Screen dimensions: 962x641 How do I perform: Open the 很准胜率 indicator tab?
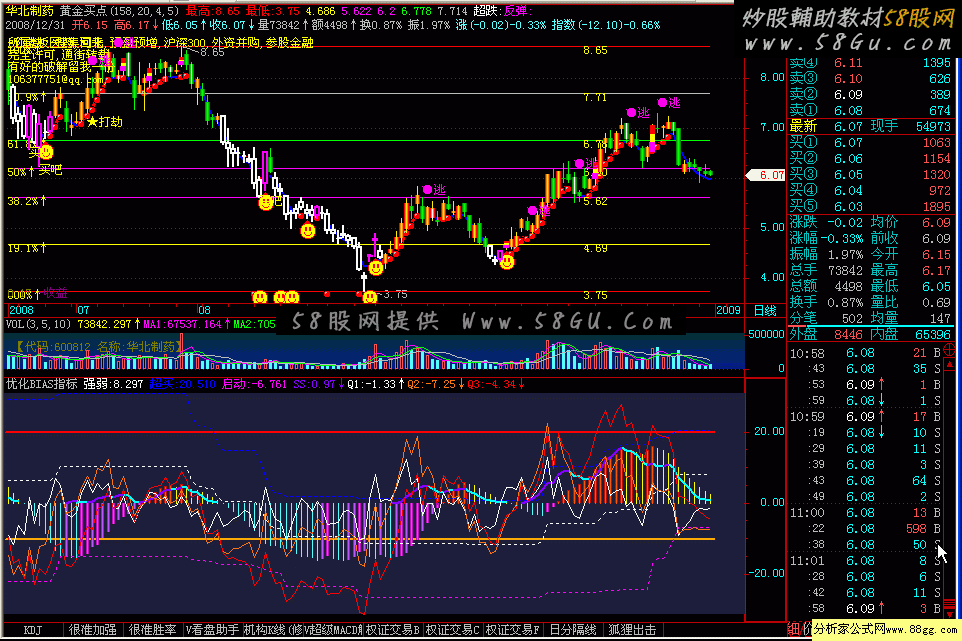152,630
